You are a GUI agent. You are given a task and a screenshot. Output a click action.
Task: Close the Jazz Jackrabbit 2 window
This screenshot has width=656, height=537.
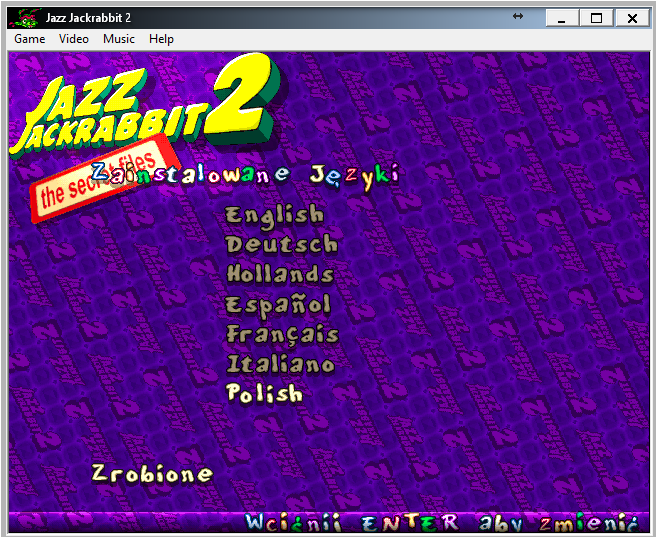(632, 18)
